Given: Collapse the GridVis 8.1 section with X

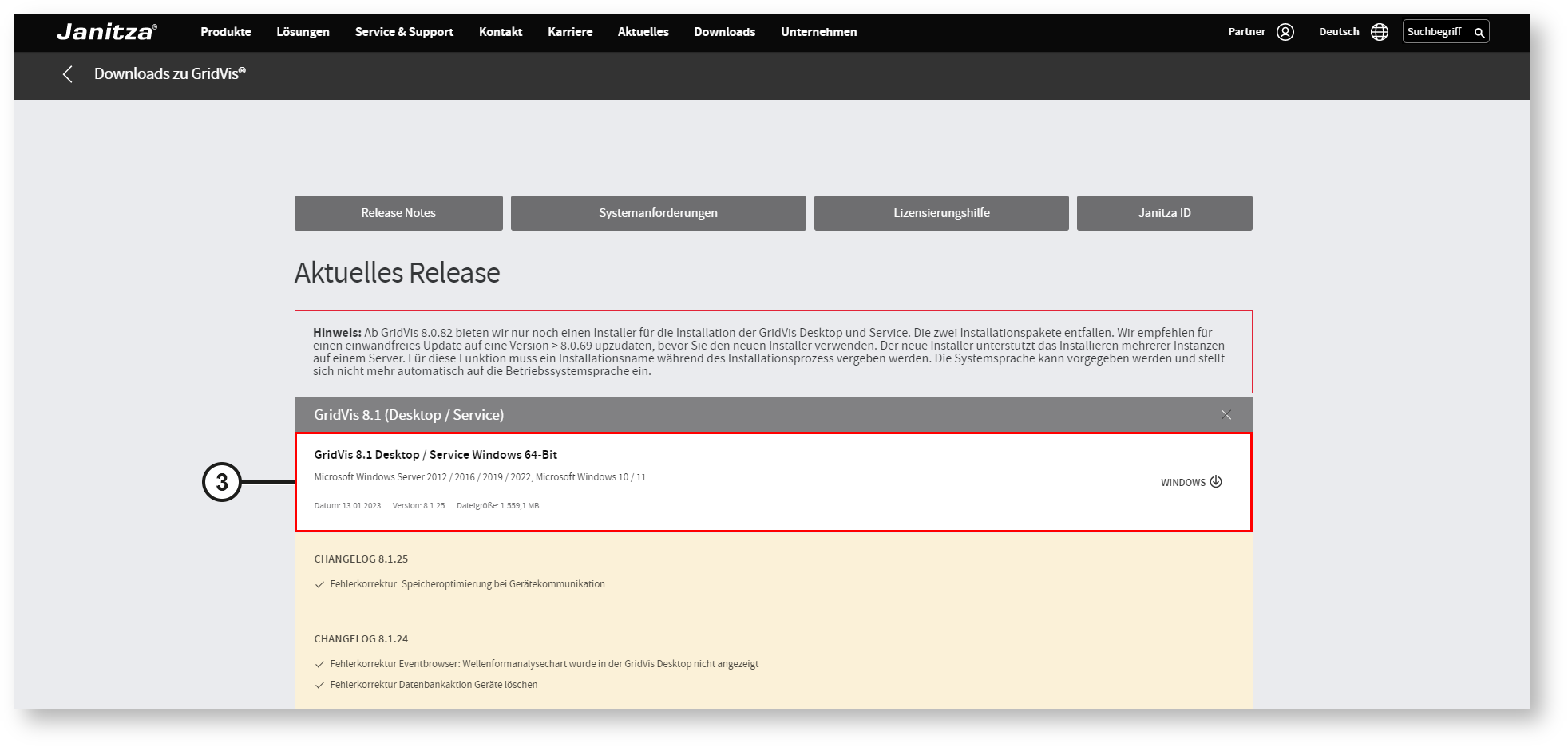Looking at the screenshot, I should 1225,415.
